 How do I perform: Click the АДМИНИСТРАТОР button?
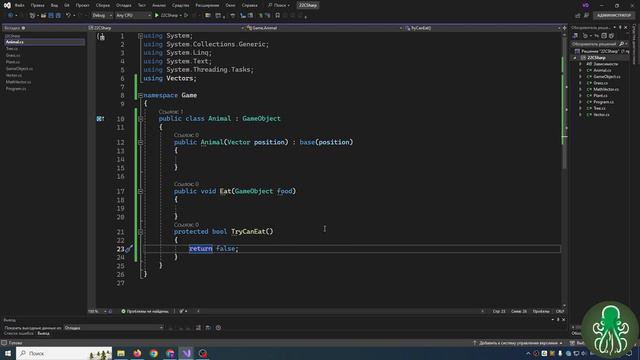click(x=614, y=16)
